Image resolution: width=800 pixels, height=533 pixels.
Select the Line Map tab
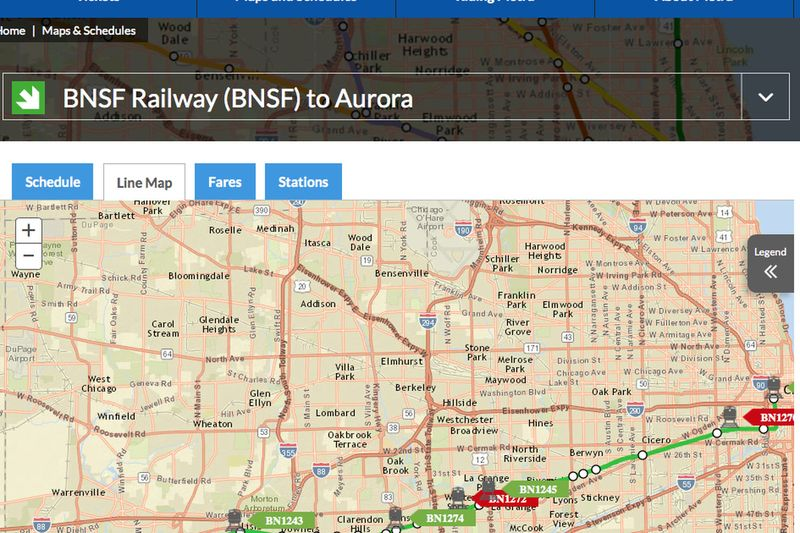(x=144, y=182)
